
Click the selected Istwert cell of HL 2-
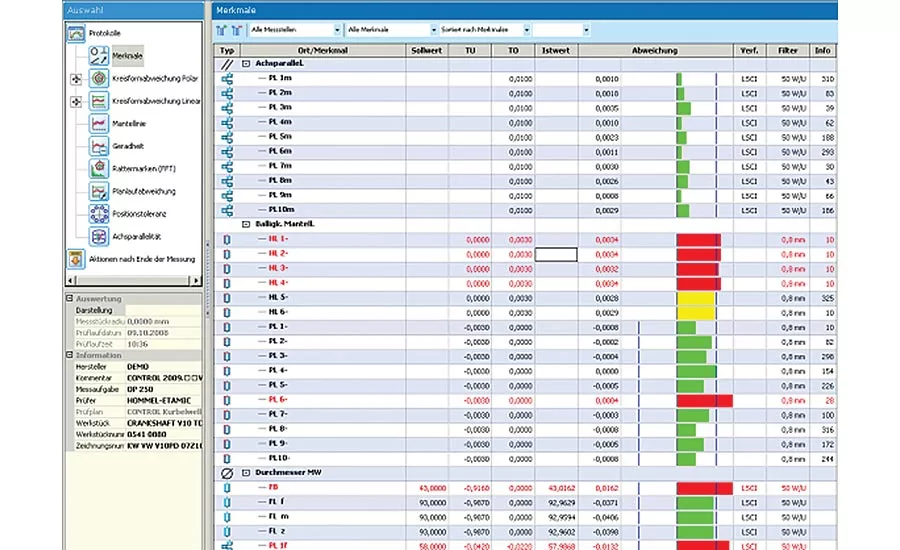pos(556,254)
